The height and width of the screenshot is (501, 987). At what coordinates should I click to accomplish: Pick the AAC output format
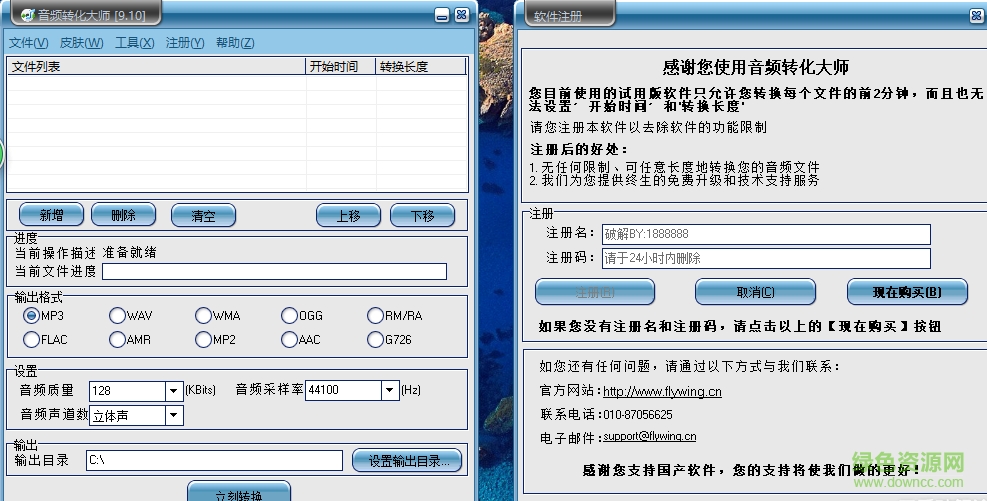[289, 340]
